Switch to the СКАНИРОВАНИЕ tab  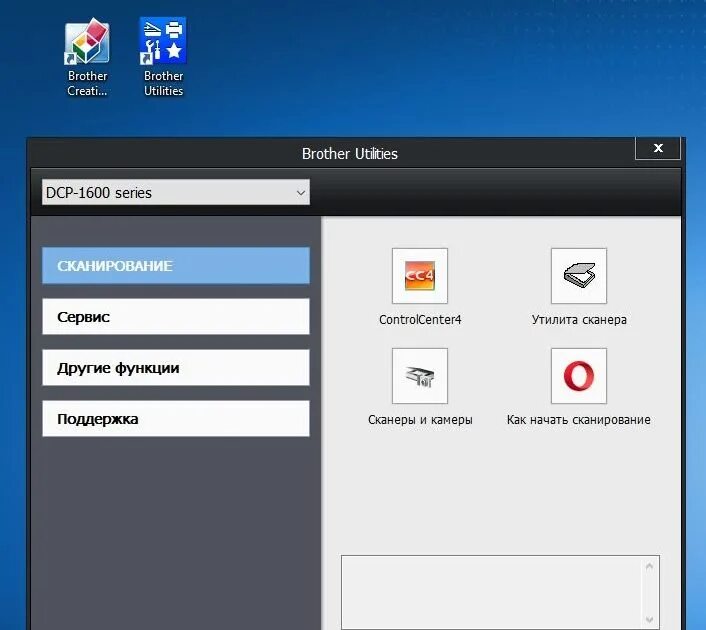(x=176, y=265)
